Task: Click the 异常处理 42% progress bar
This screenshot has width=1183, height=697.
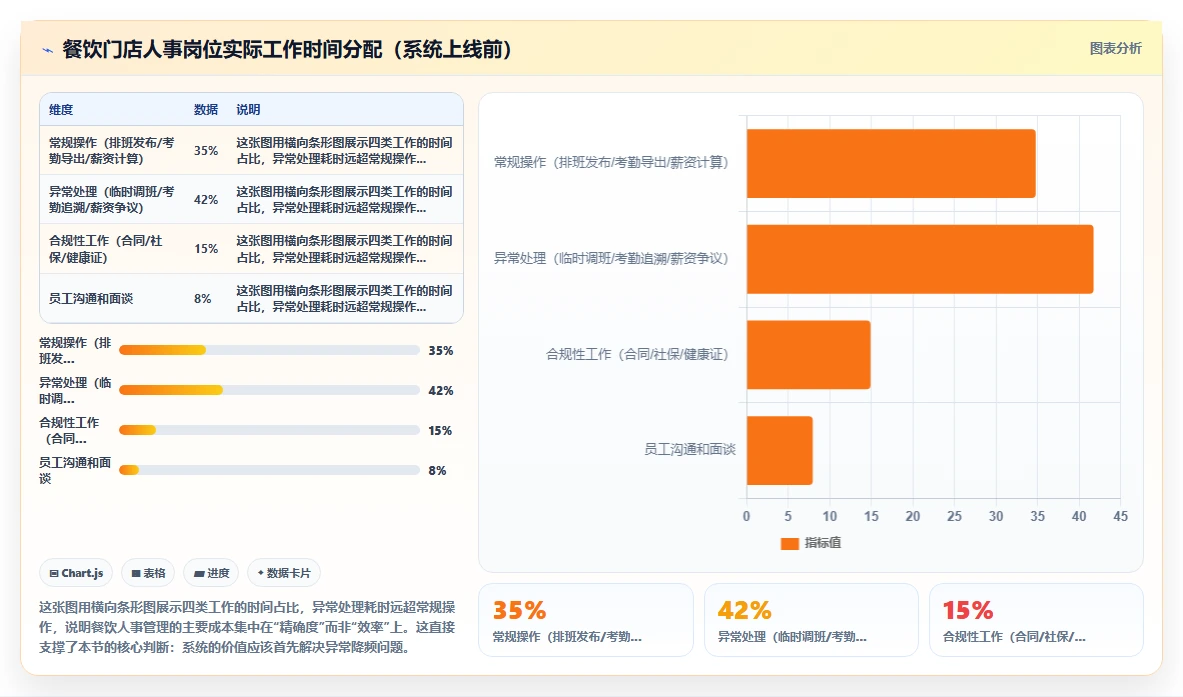Action: 269,390
